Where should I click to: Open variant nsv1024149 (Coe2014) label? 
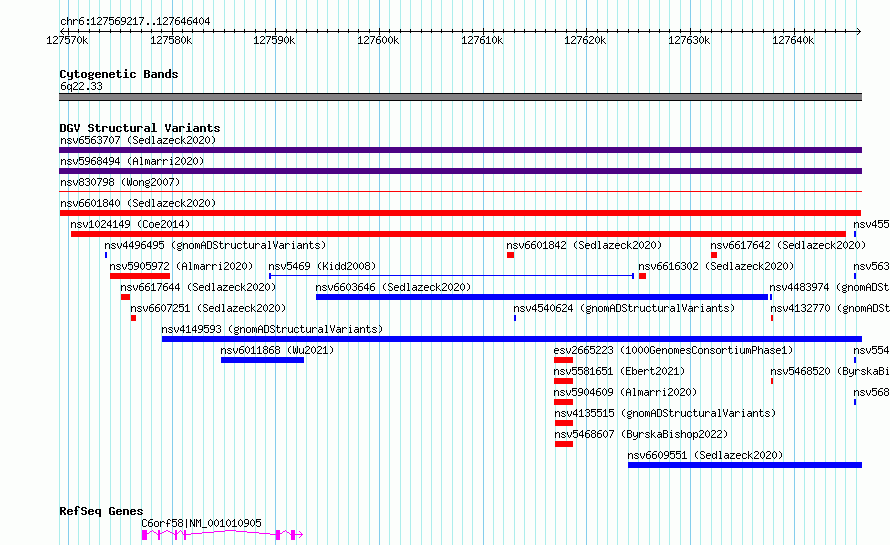coord(130,224)
